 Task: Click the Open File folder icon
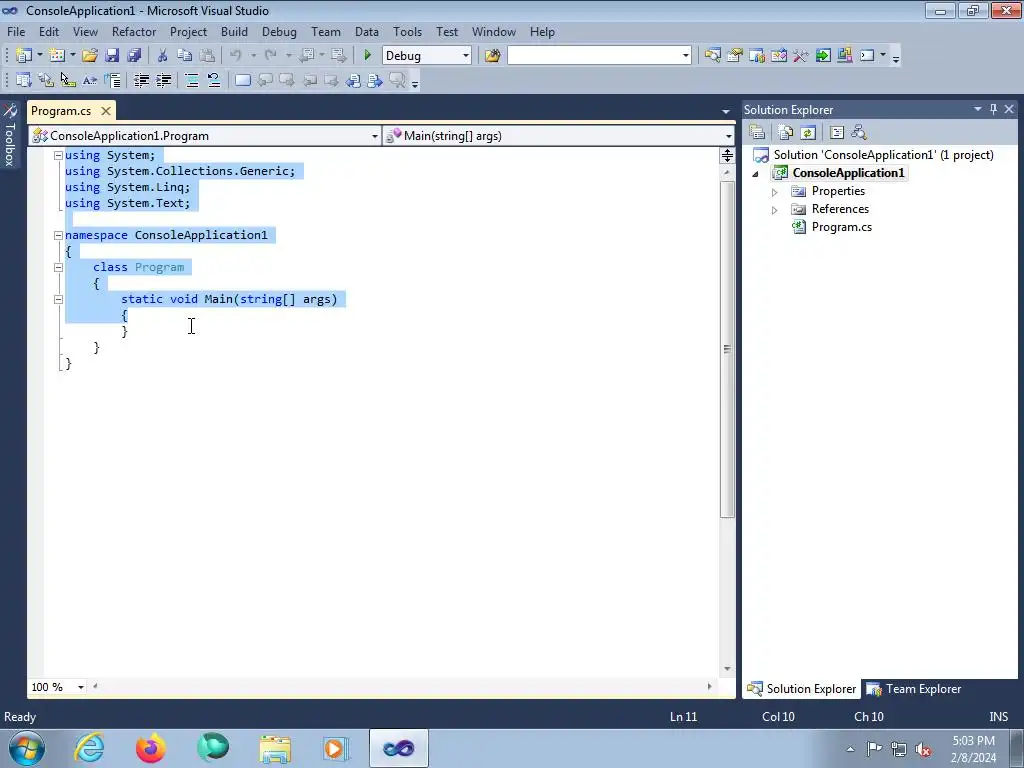point(90,56)
